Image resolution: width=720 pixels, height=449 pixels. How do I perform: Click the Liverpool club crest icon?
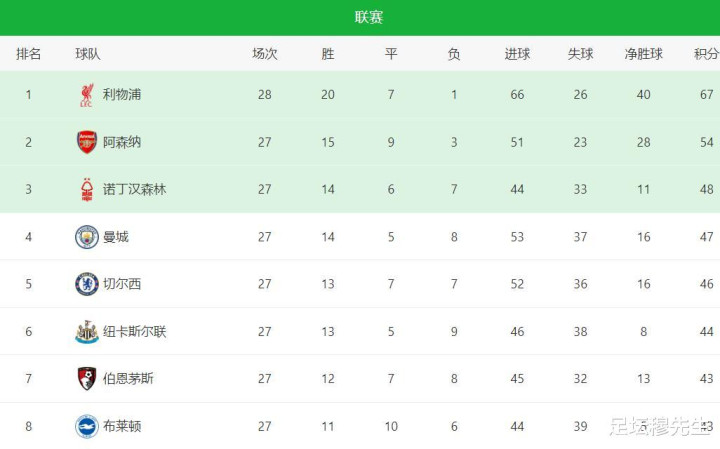coord(86,95)
